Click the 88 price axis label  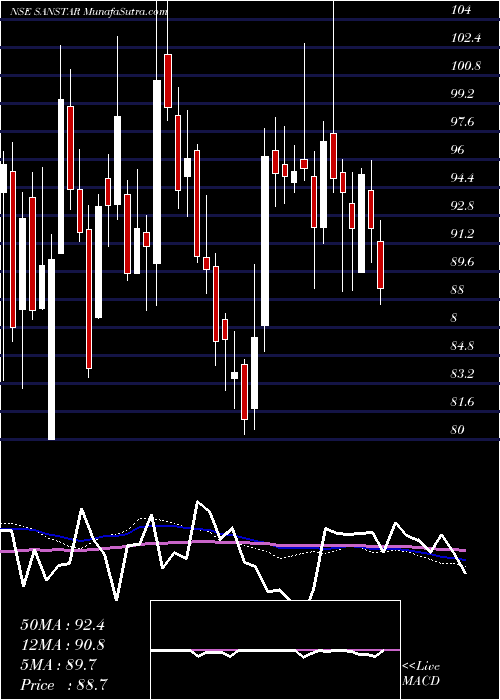pos(458,291)
